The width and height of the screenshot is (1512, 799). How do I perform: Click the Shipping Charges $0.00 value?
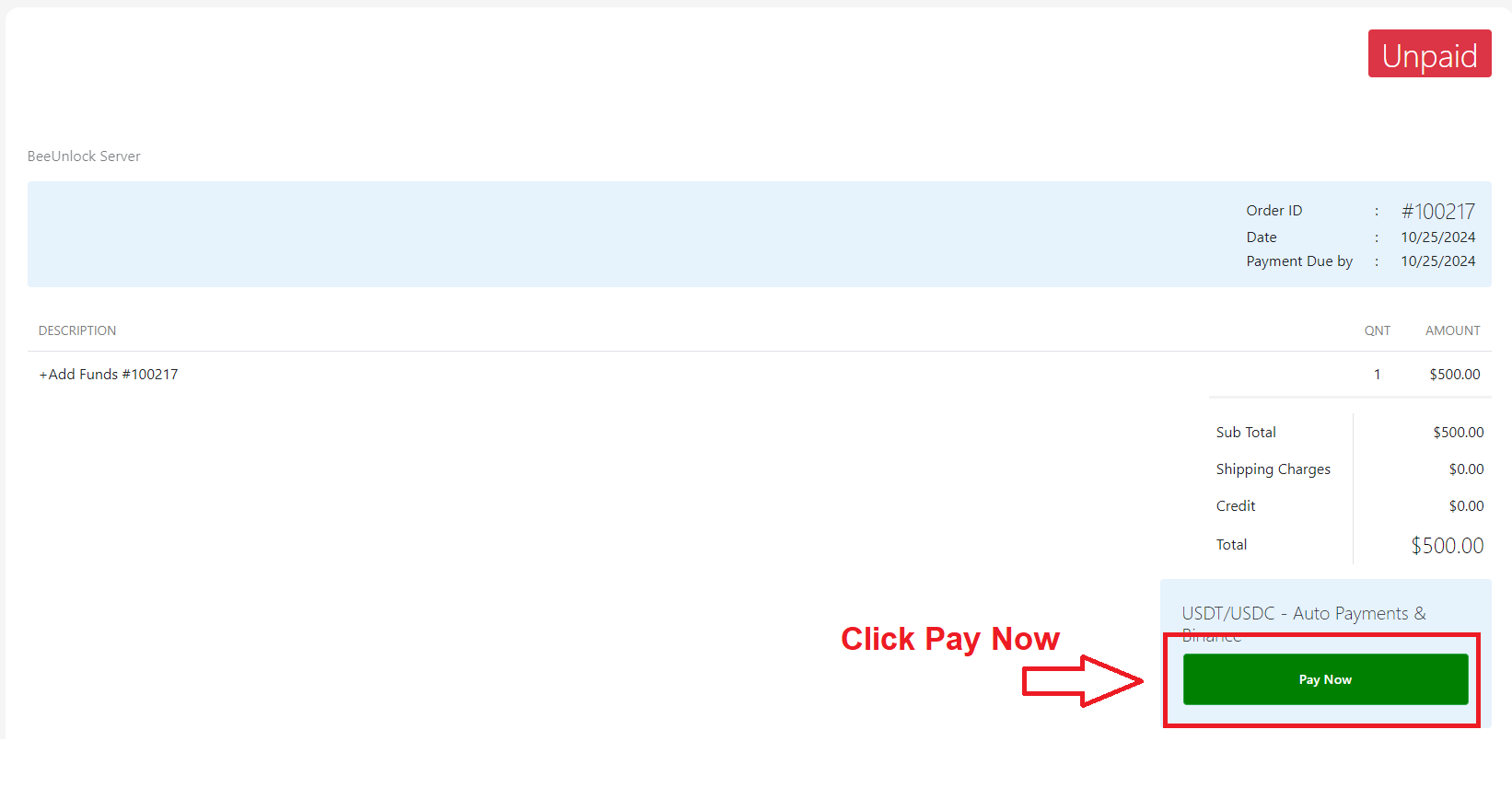(x=1466, y=469)
